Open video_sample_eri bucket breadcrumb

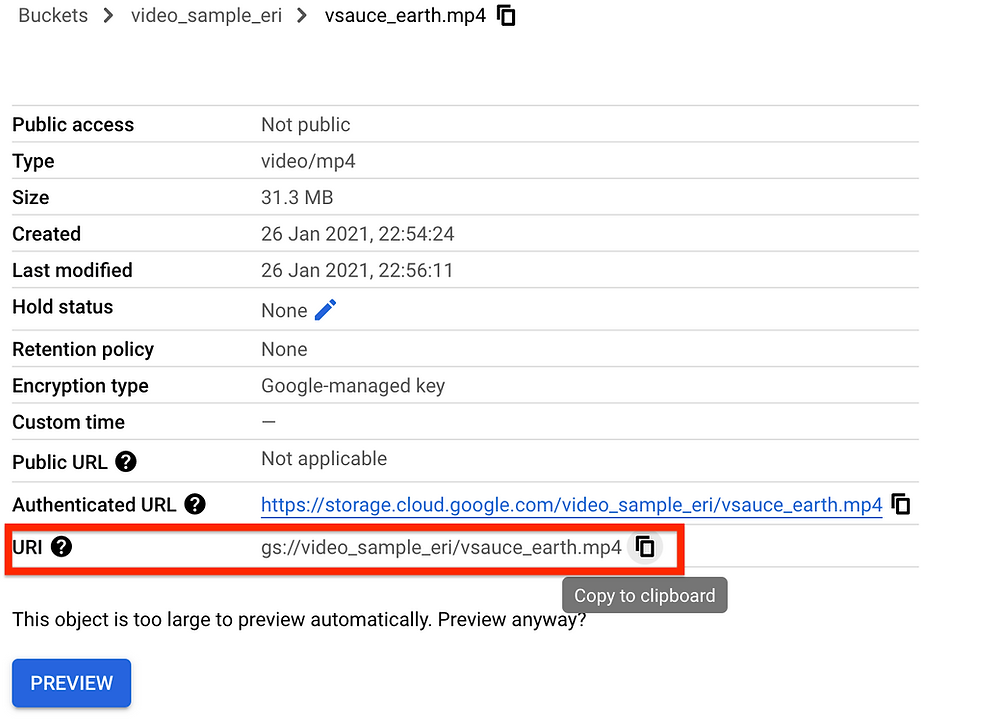pyautogui.click(x=206, y=15)
